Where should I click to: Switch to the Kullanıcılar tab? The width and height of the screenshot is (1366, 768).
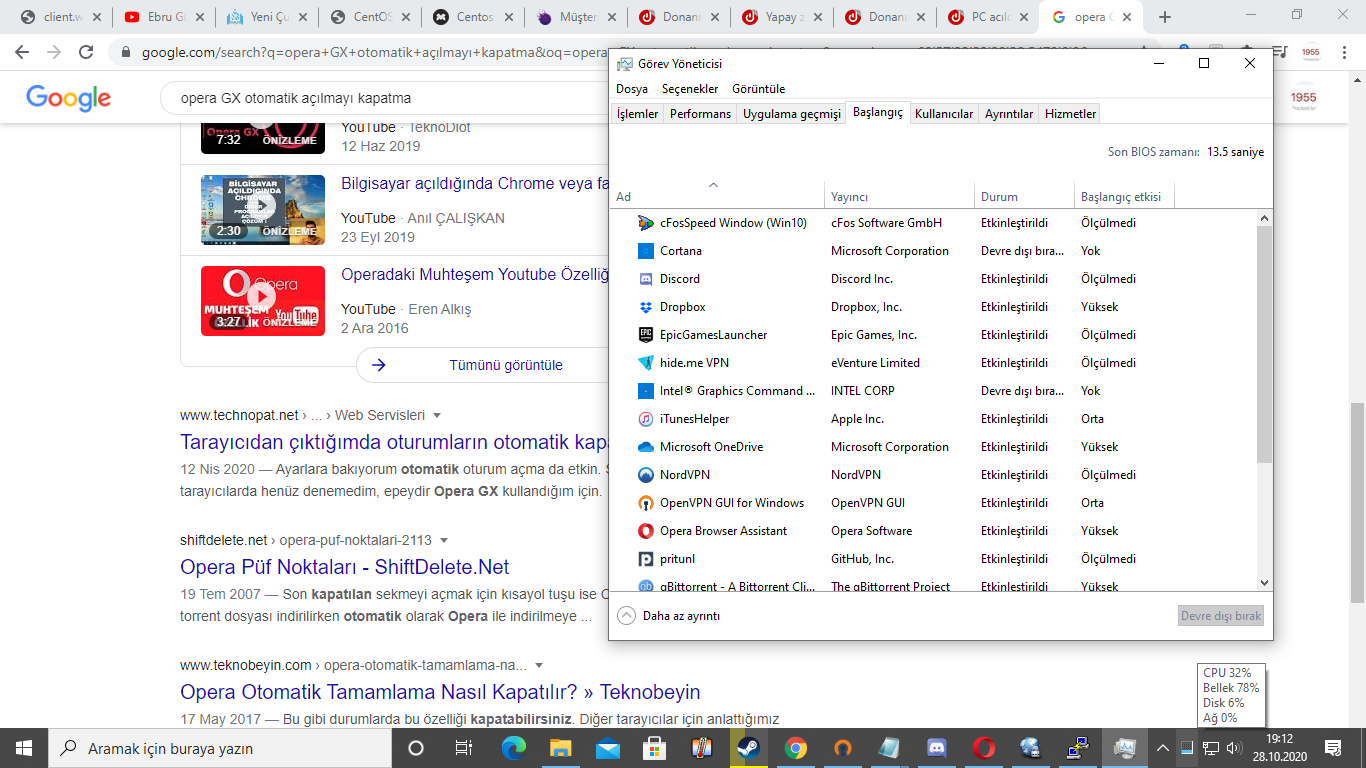[944, 114]
